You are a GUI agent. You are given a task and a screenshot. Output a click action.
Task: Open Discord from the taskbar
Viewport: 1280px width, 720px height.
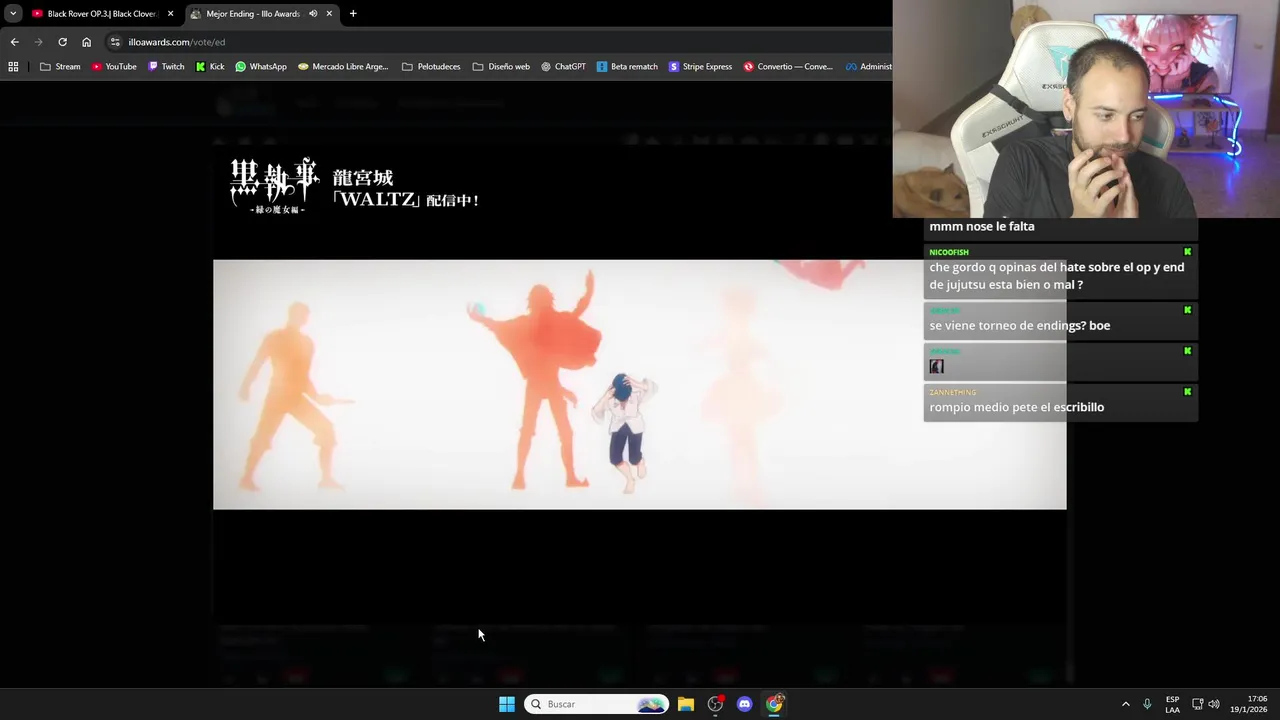pos(744,704)
